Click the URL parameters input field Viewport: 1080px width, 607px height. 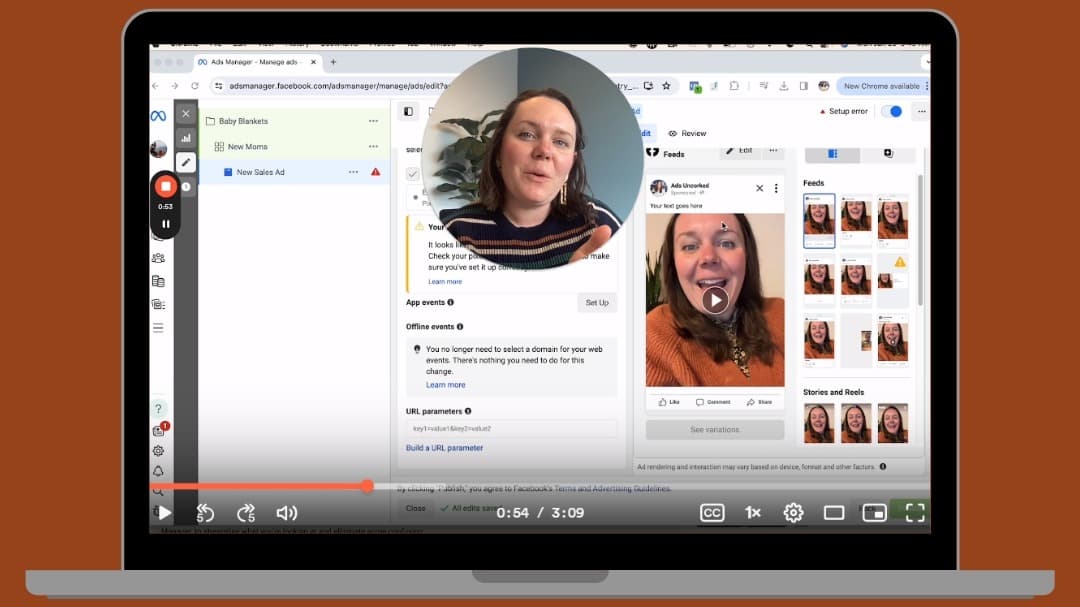click(511, 429)
